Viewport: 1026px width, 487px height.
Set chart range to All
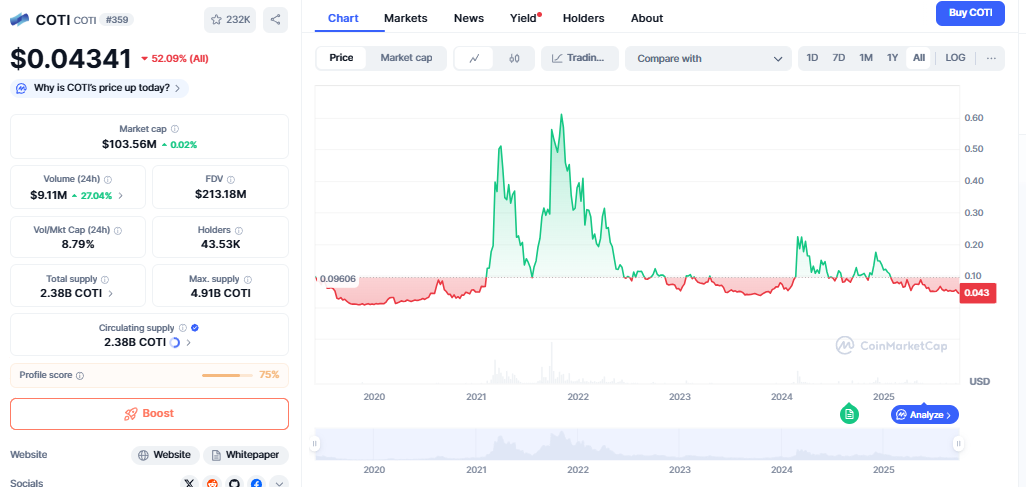[919, 58]
